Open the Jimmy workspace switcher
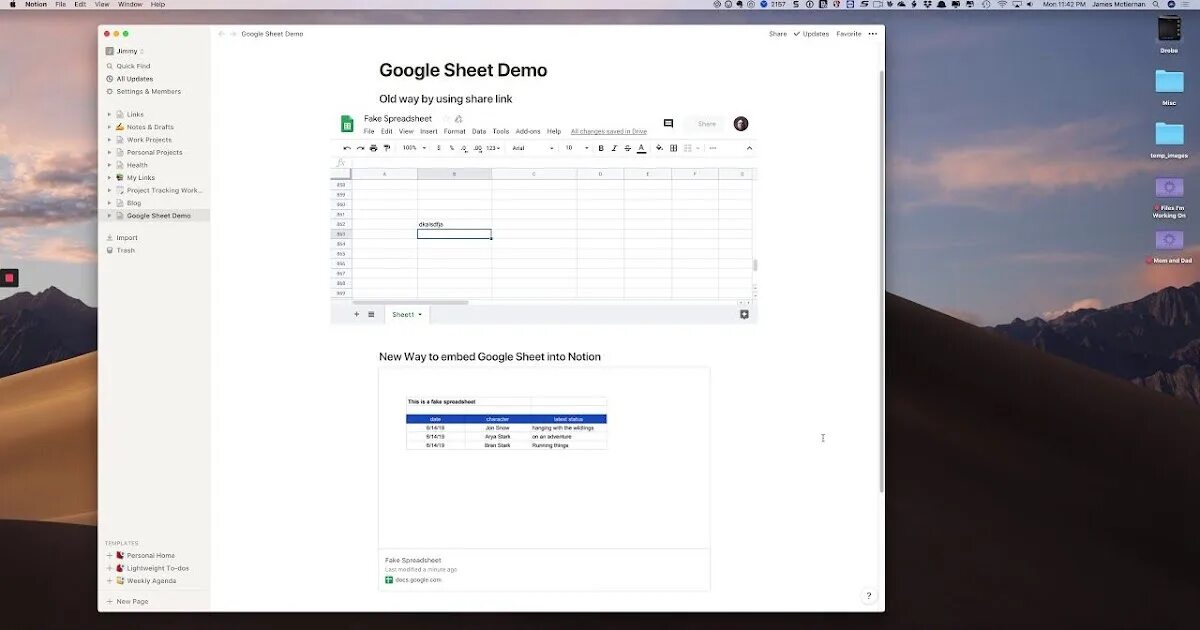The height and width of the screenshot is (630, 1200). (125, 51)
